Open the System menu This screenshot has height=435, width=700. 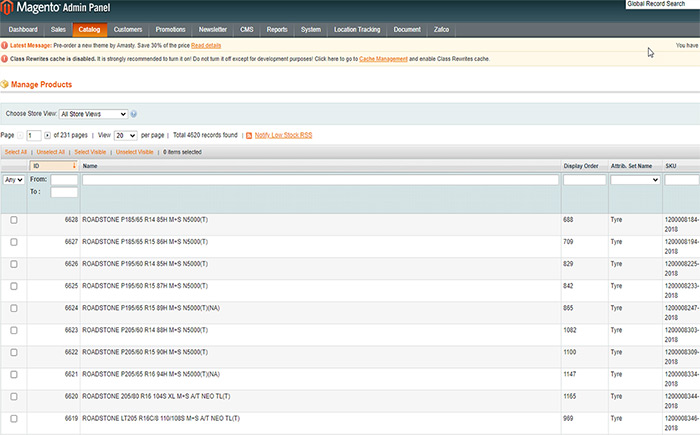pos(311,29)
